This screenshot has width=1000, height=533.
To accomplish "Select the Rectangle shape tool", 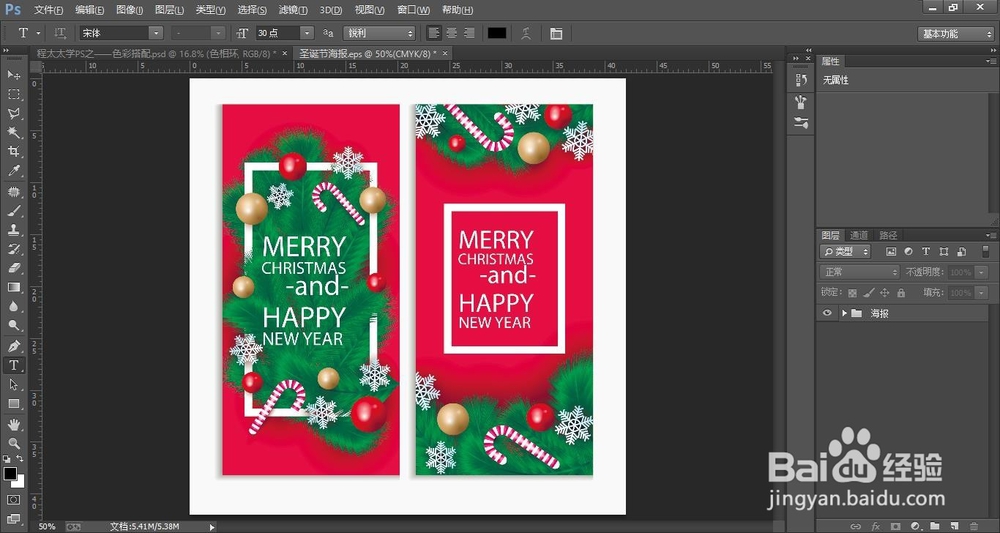I will (13, 404).
